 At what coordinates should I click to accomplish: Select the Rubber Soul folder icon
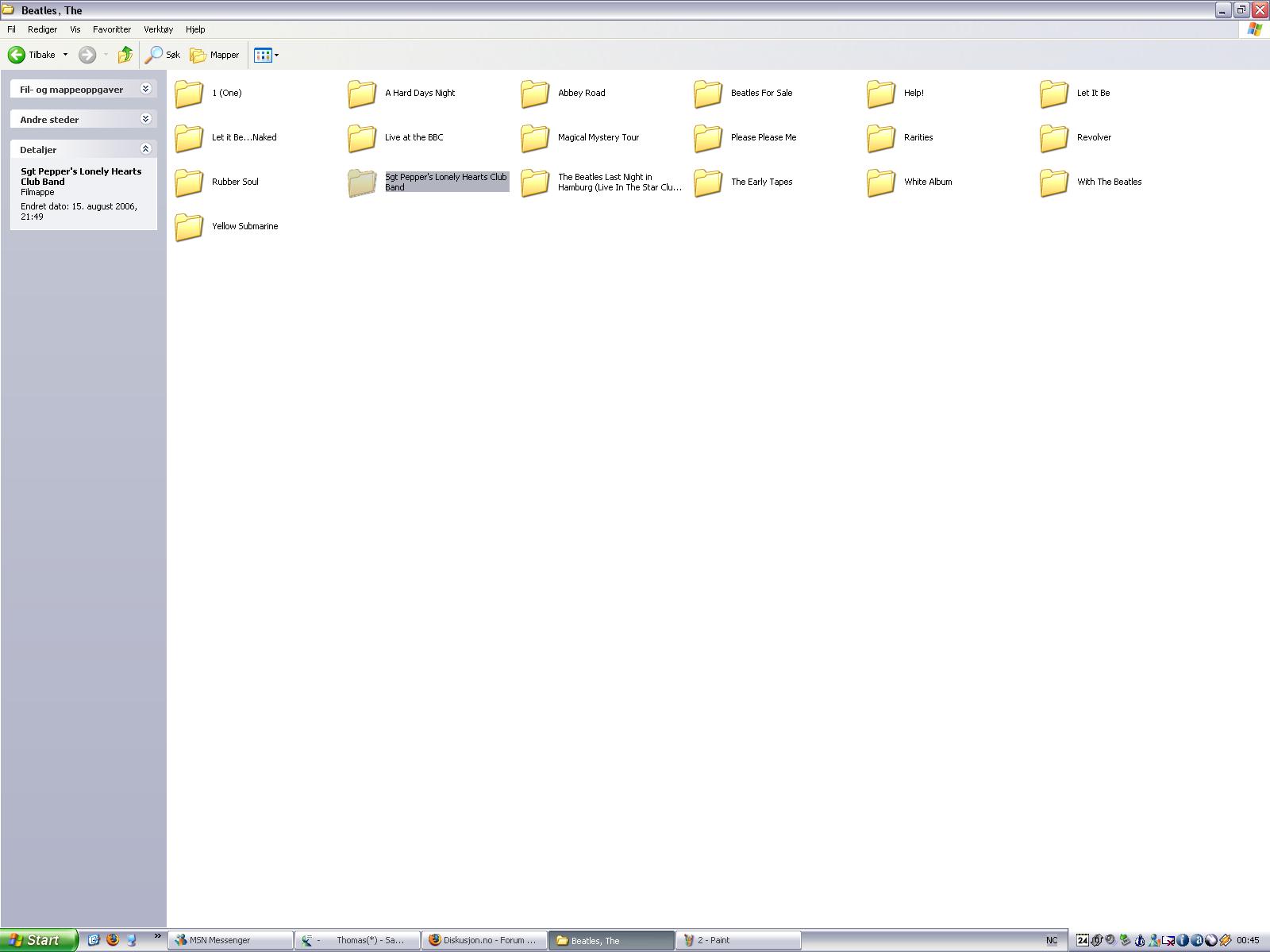pyautogui.click(x=189, y=182)
